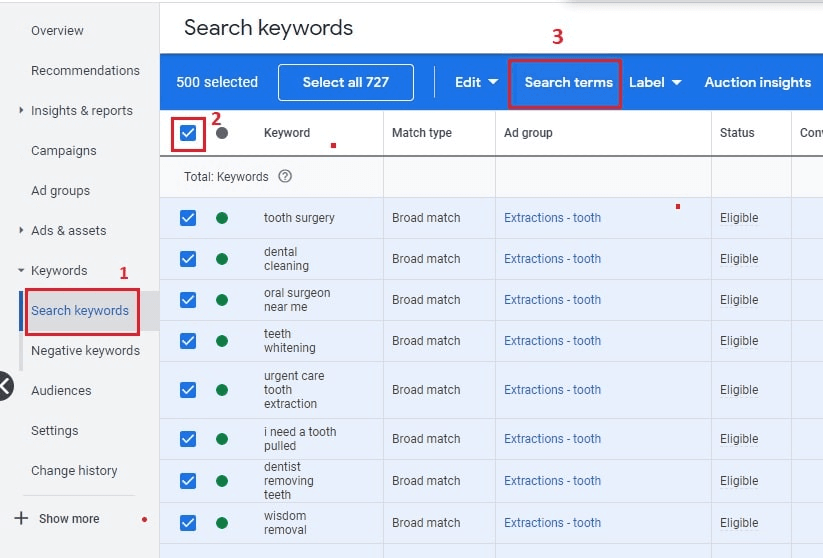Click the gray status dot in header
The height and width of the screenshot is (558, 823).
[x=222, y=133]
